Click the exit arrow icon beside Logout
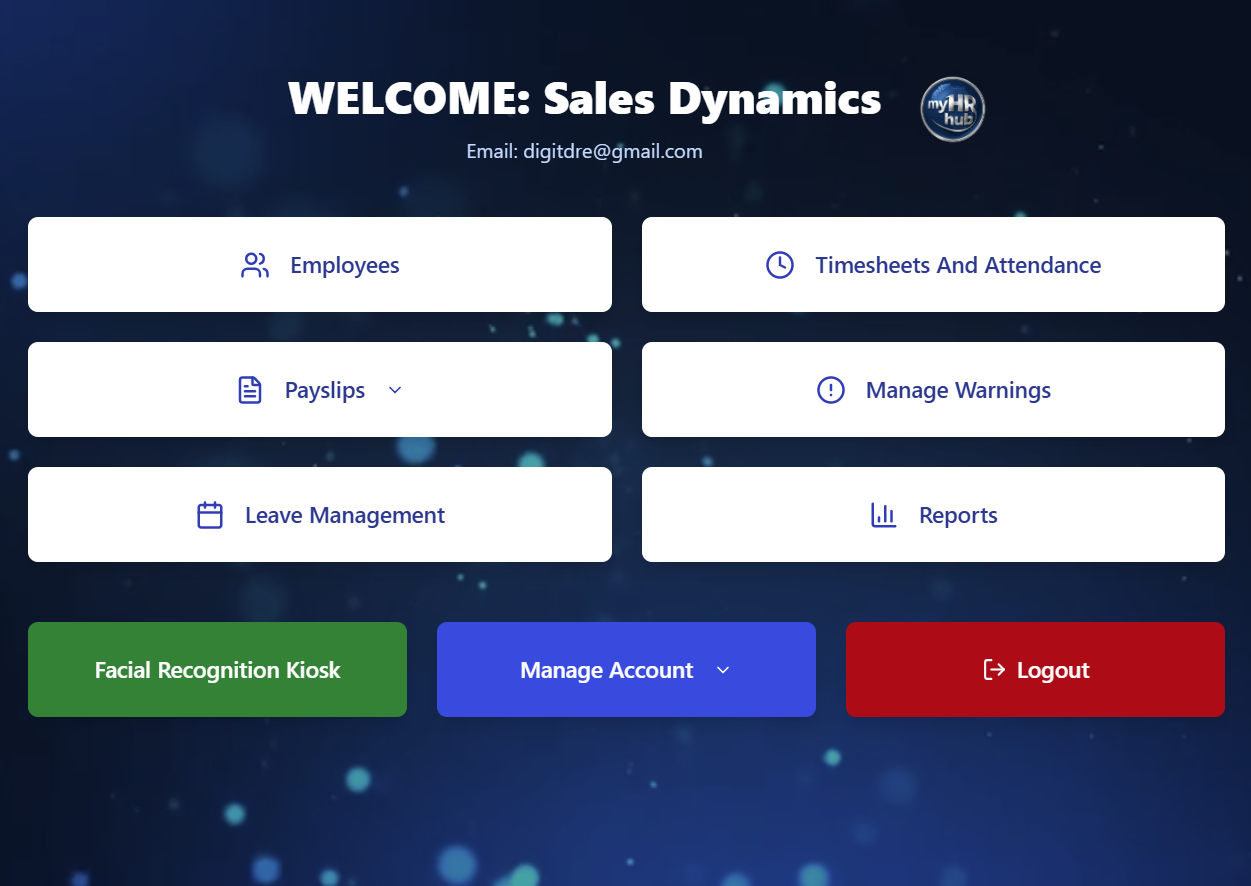Viewport: 1251px width, 886px height. pos(994,670)
